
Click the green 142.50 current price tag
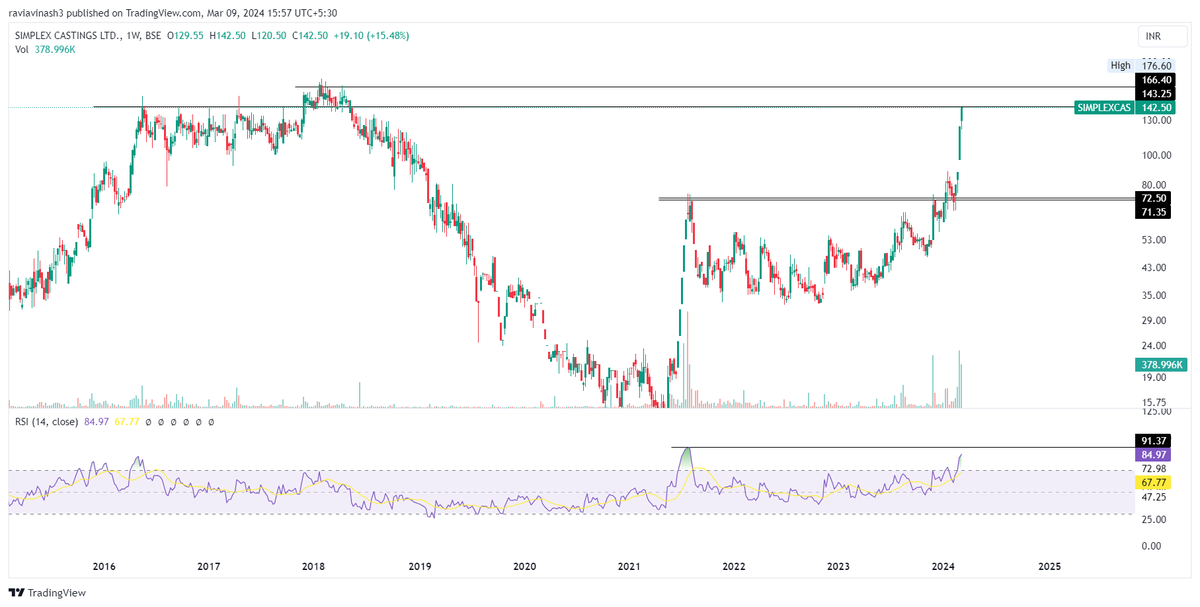[1156, 107]
